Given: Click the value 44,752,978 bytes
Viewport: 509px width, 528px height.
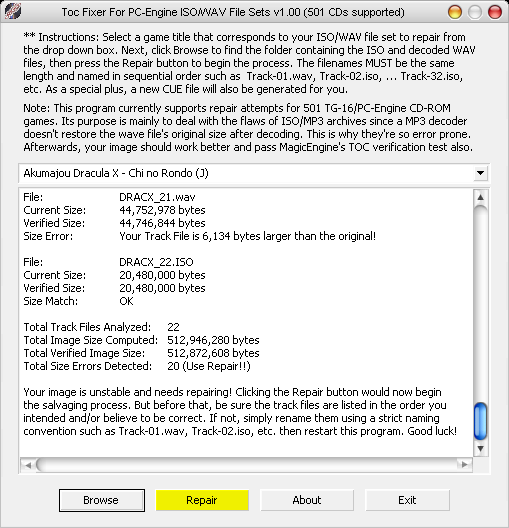Looking at the screenshot, I should pyautogui.click(x=162, y=210).
